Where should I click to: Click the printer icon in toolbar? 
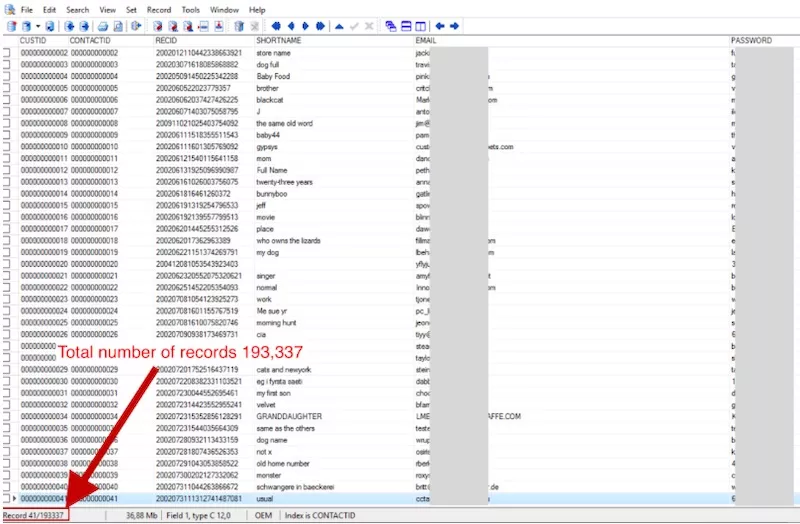click(103, 26)
